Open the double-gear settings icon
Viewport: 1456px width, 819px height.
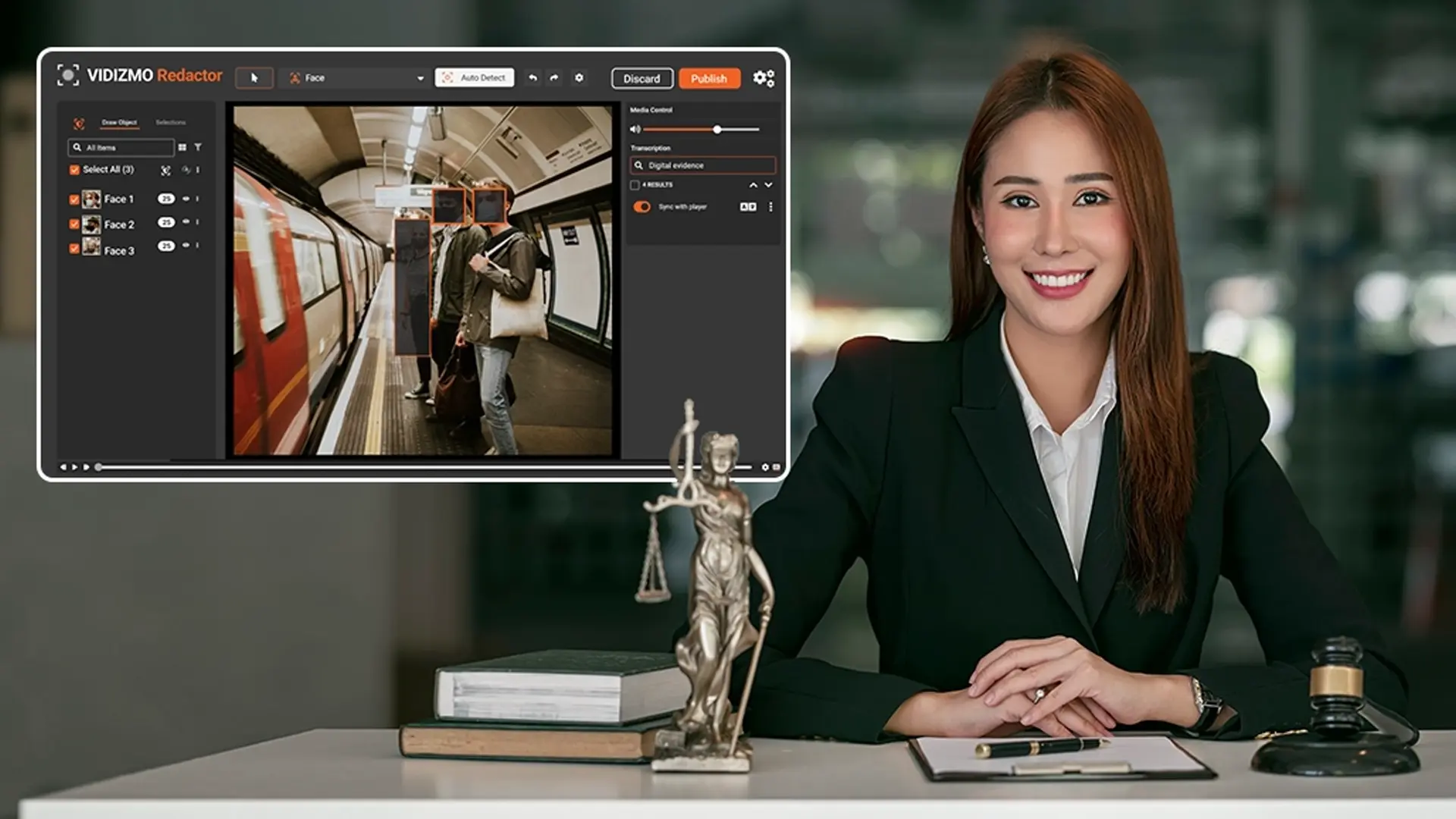coord(764,78)
